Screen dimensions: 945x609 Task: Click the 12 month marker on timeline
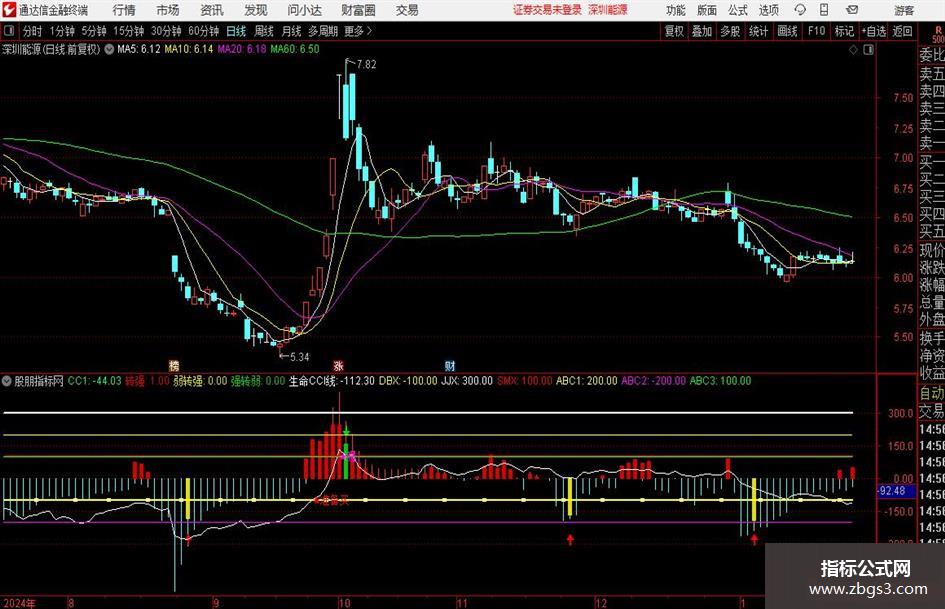601,602
